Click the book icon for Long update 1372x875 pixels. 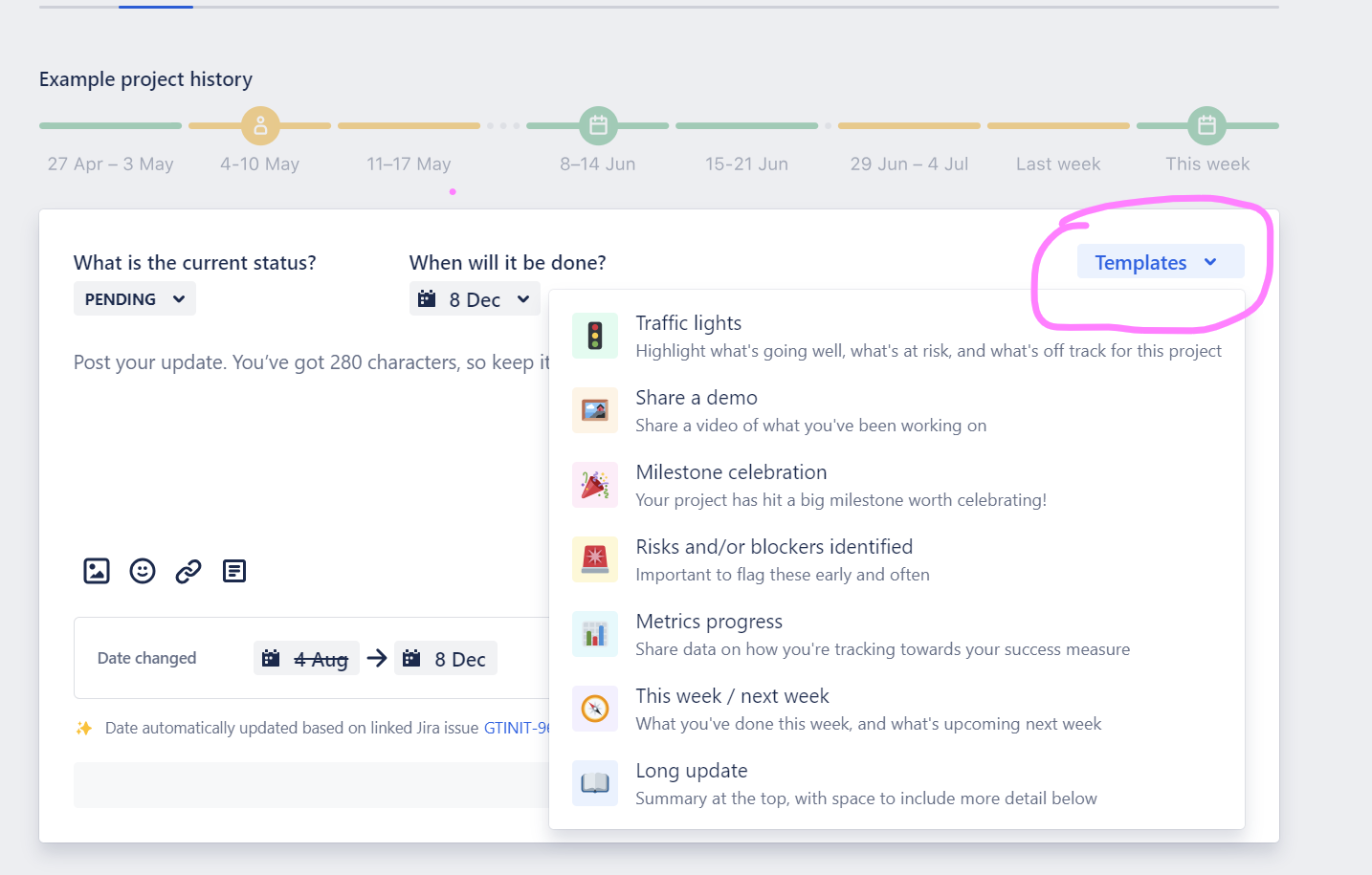pyautogui.click(x=595, y=783)
